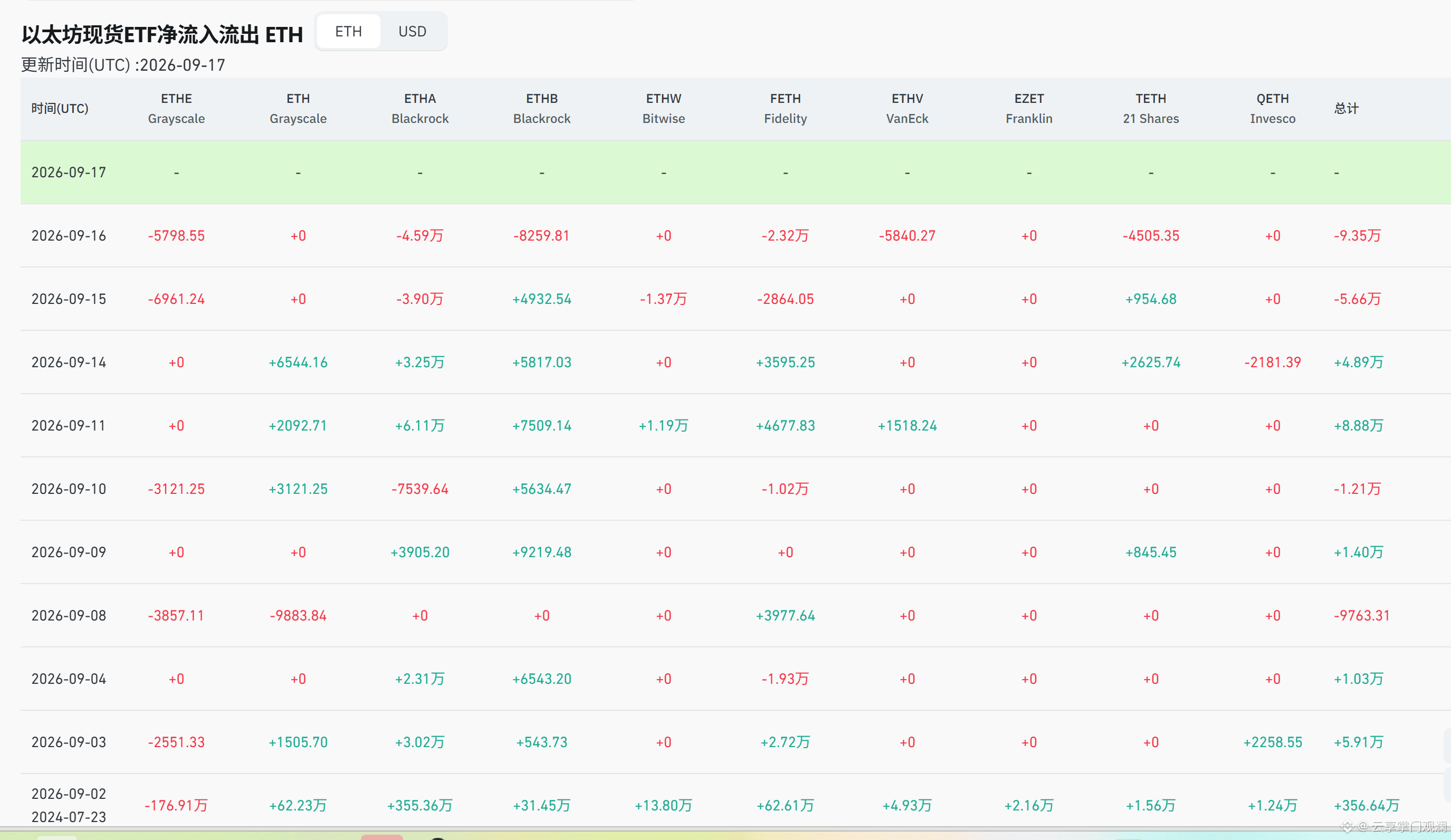This screenshot has width=1451, height=840.
Task: Click the -2181.39 QETH value
Action: click(x=1273, y=362)
